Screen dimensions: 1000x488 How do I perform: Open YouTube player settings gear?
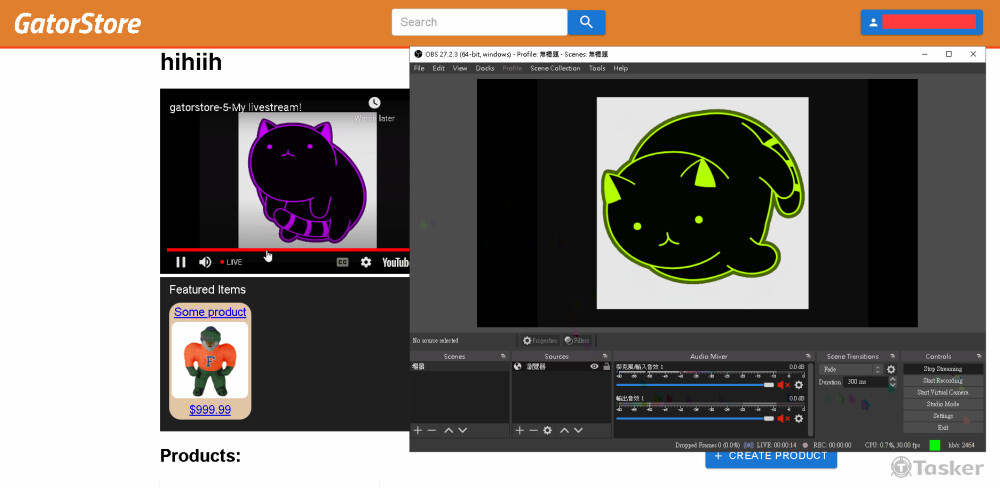(366, 262)
